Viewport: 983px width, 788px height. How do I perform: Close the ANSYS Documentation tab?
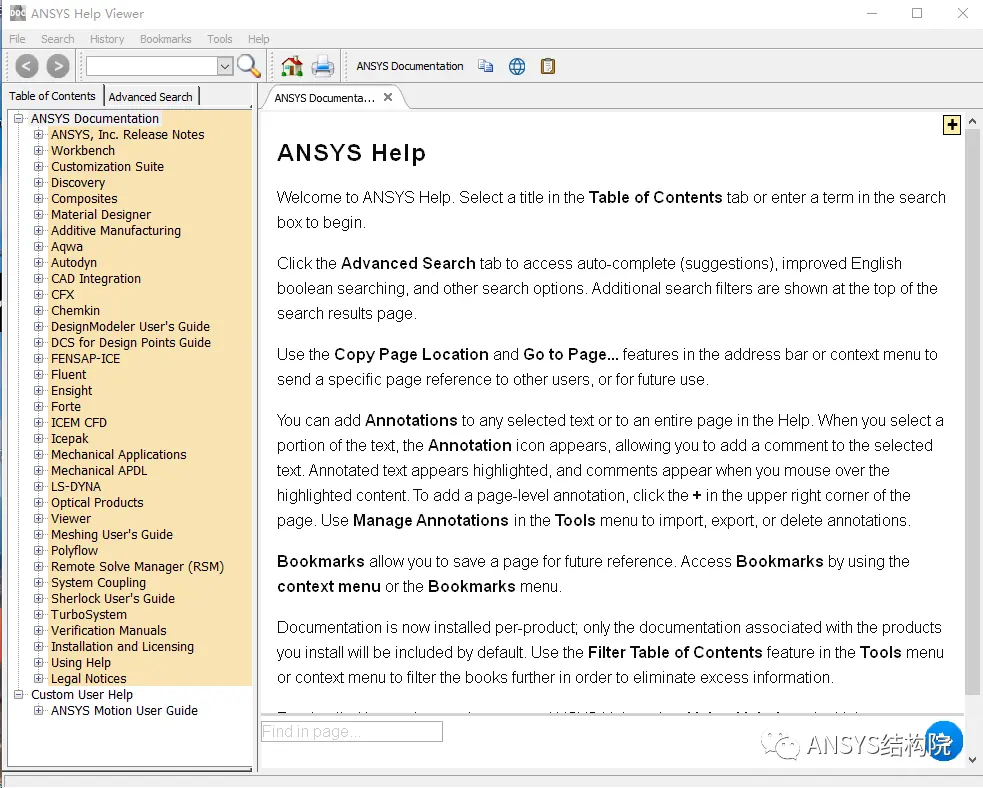click(x=388, y=97)
